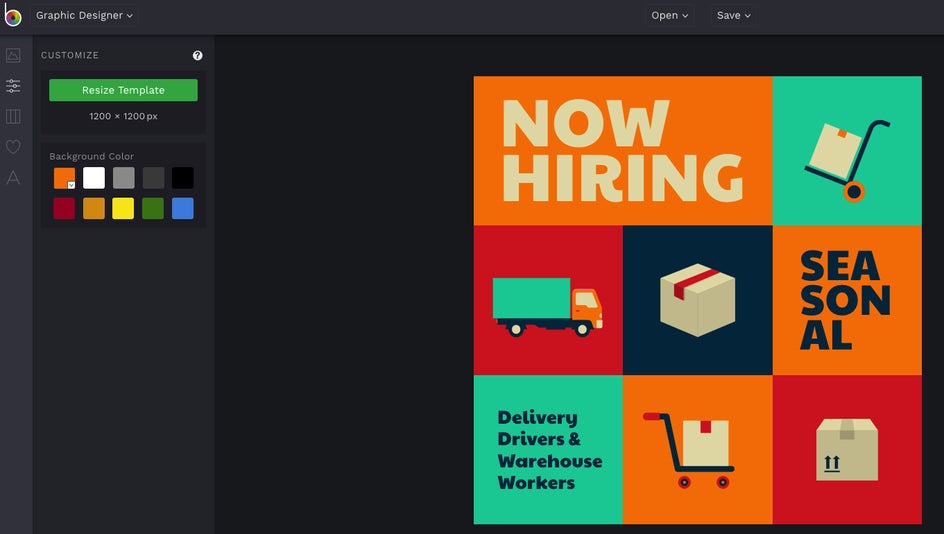Image resolution: width=944 pixels, height=534 pixels.
Task: Open the Text tool sidebar icon
Action: point(13,178)
